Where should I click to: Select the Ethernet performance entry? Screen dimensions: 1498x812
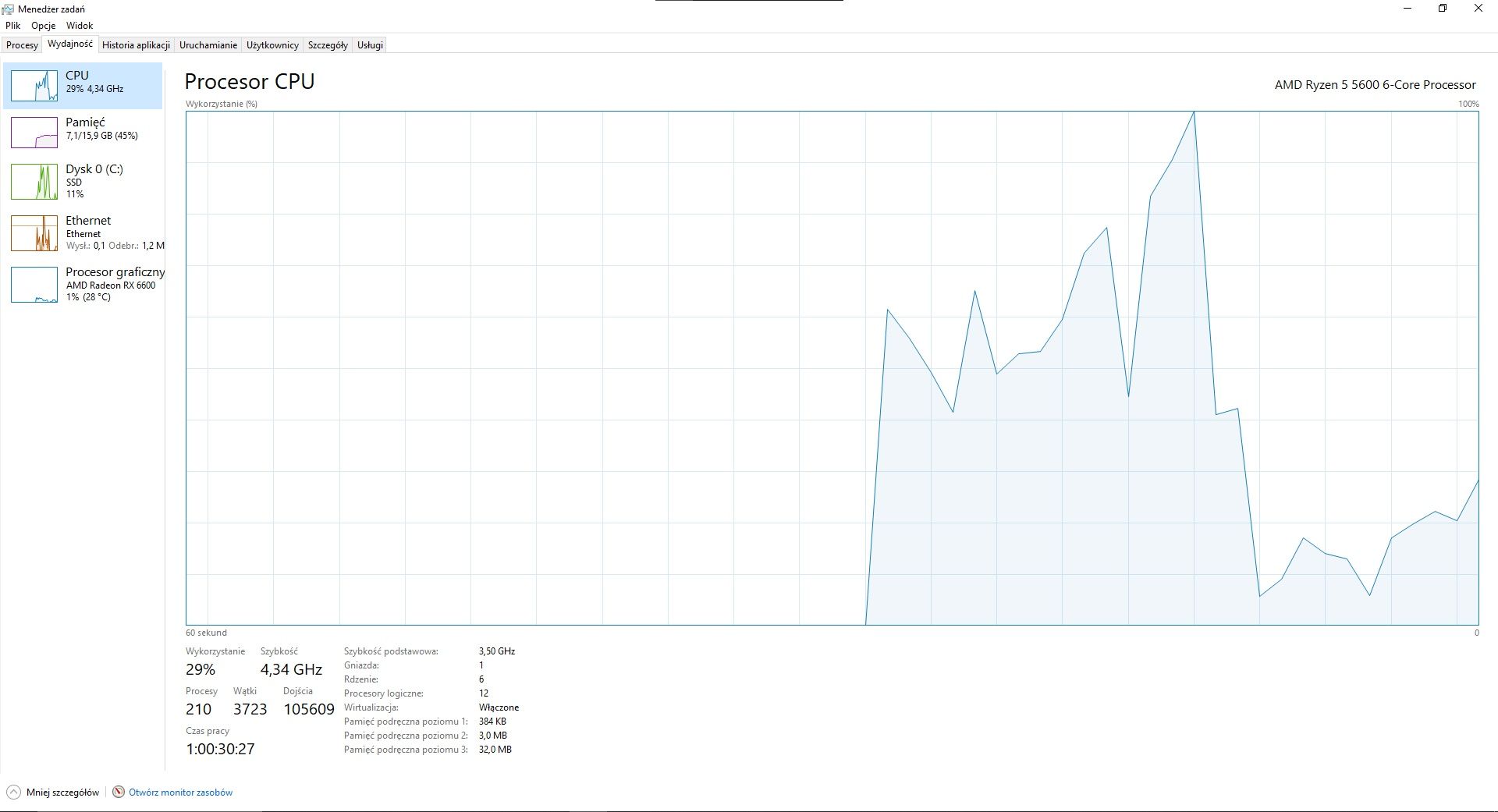point(83,233)
